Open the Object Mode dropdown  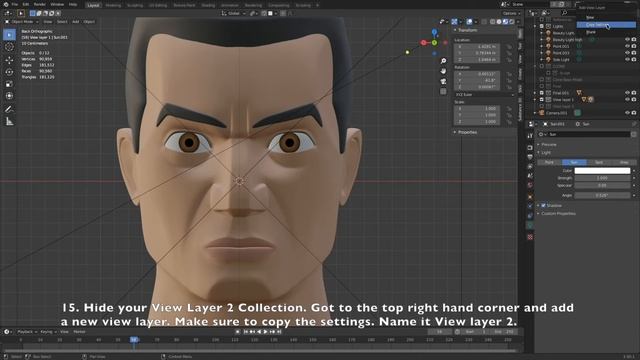tap(22, 22)
